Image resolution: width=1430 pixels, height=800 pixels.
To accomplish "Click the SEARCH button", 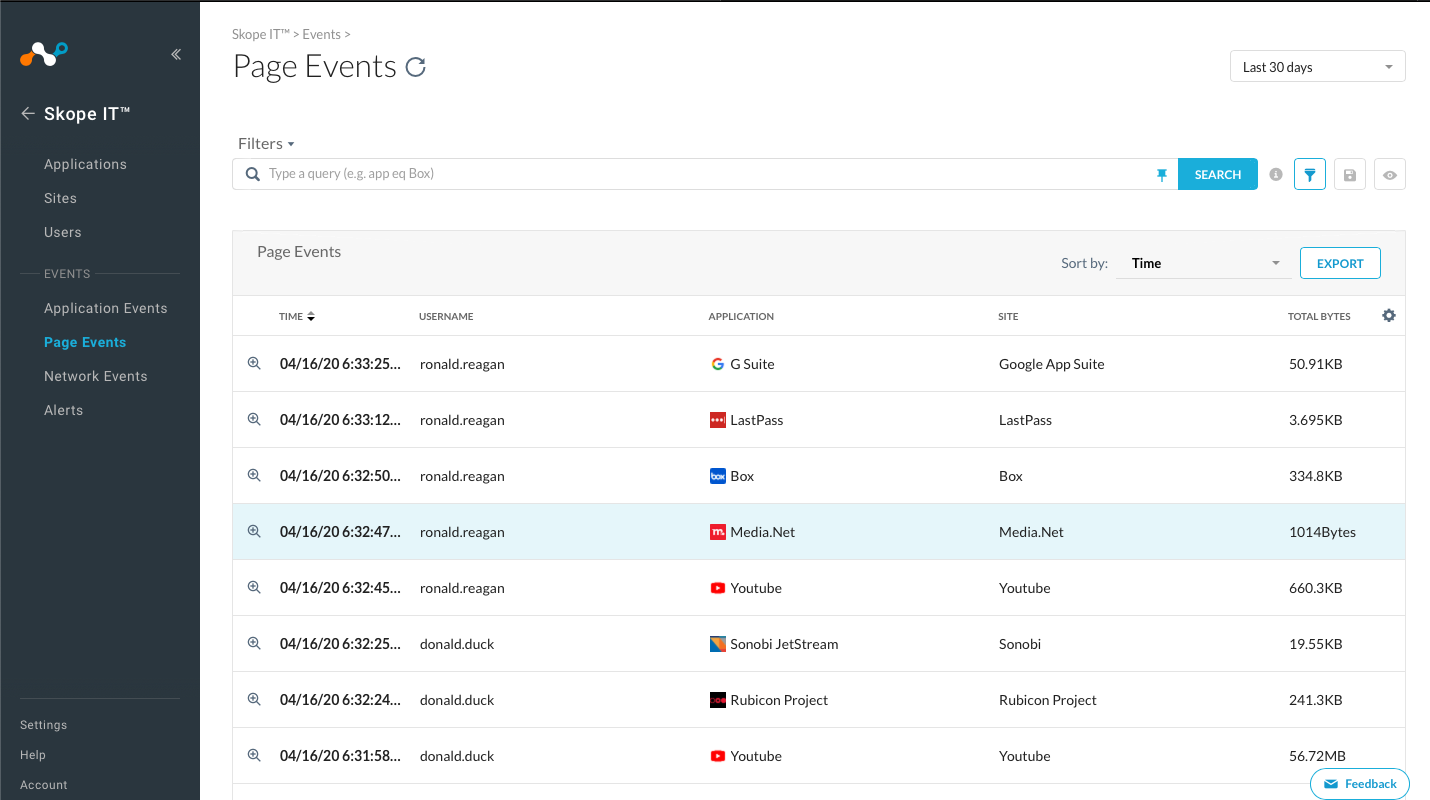I will point(1217,174).
